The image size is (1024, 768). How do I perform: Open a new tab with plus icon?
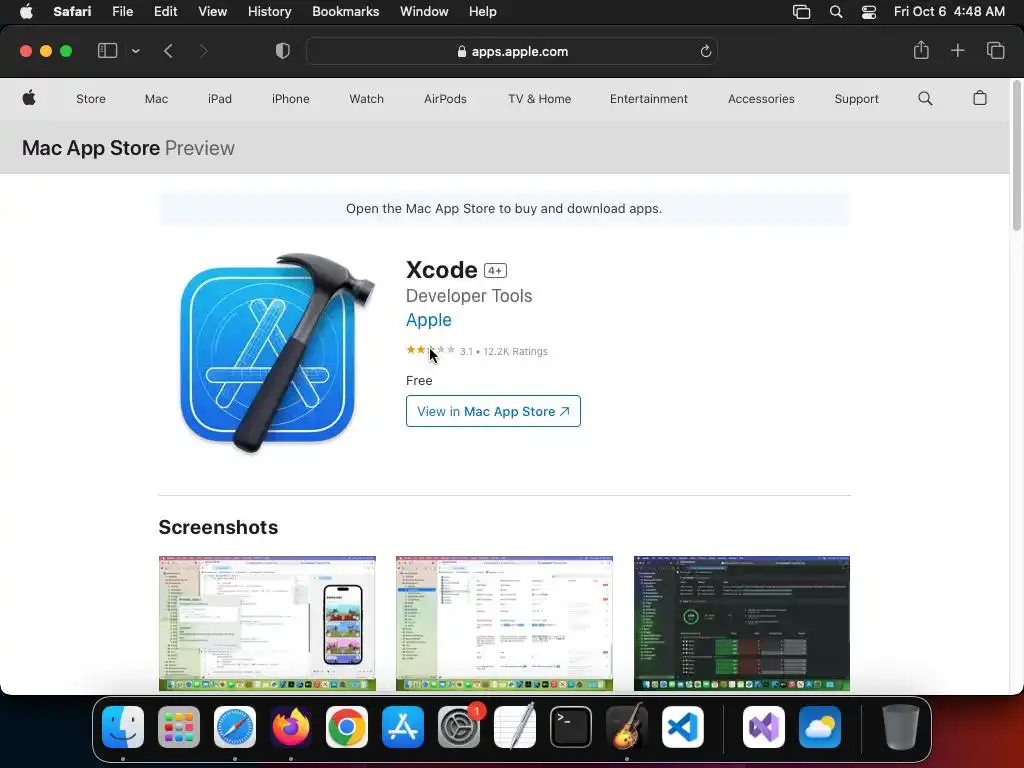(x=957, y=50)
